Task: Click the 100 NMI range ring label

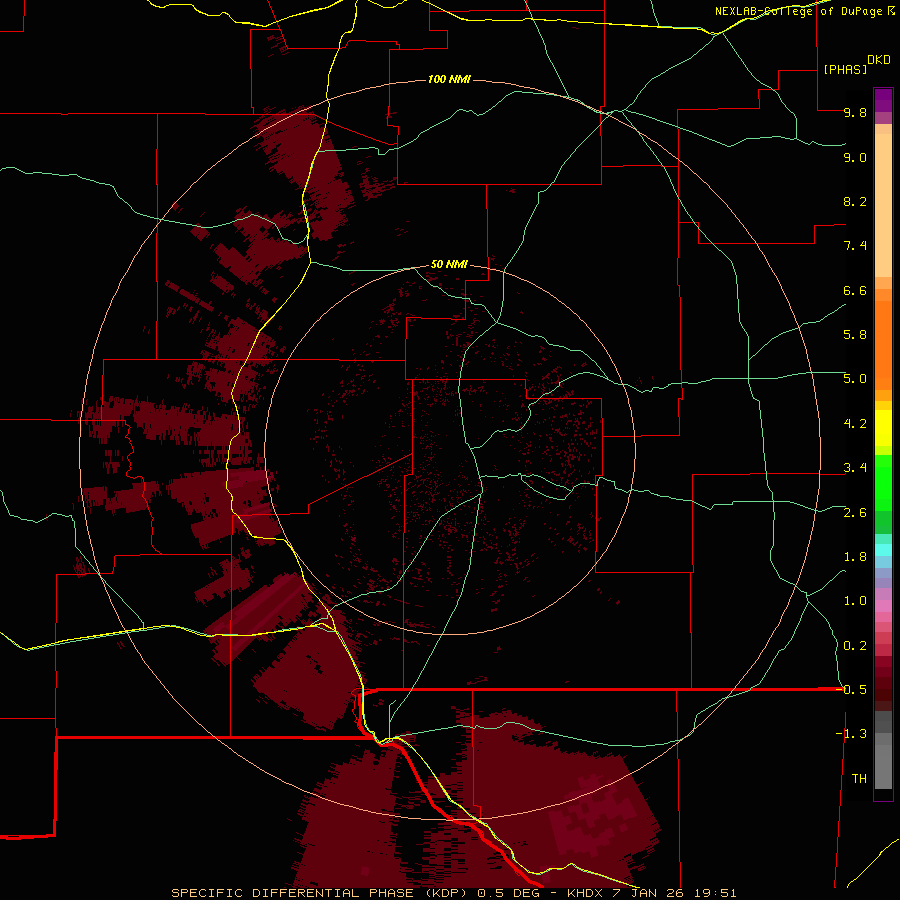Action: (x=449, y=79)
